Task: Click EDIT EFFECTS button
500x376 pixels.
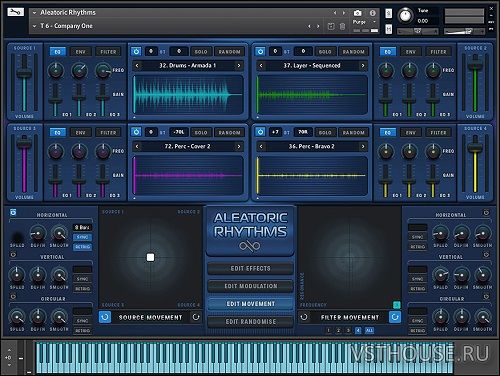Action: tap(250, 268)
